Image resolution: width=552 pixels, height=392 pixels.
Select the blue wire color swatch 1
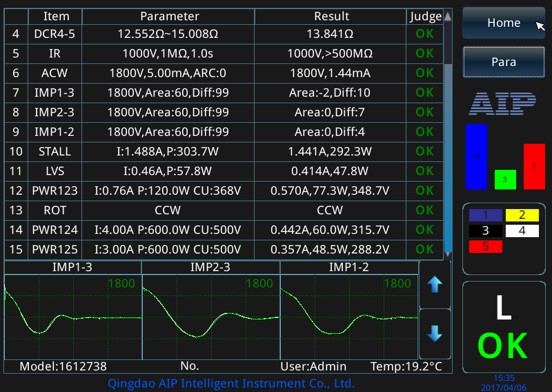click(x=485, y=215)
